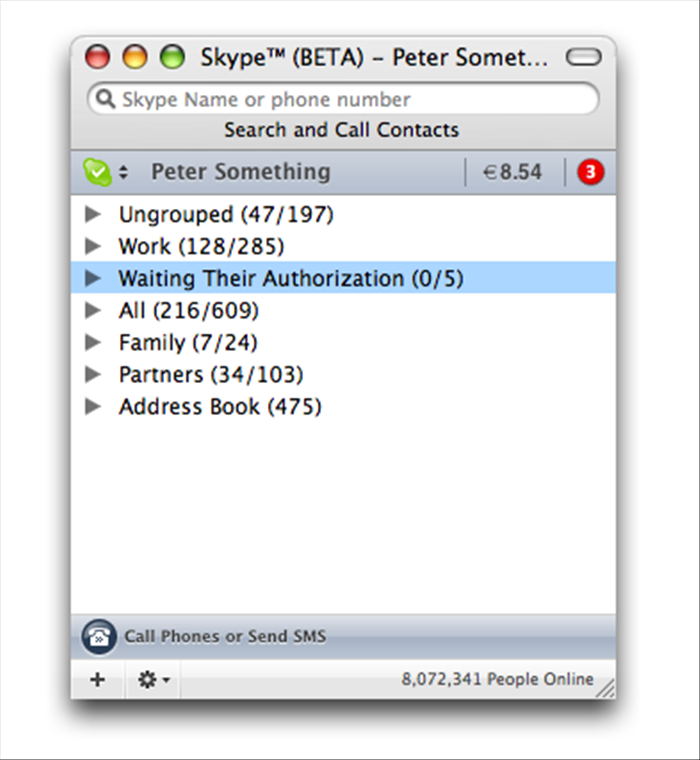Image resolution: width=700 pixels, height=760 pixels.
Task: Click the Search and Call Contacts label
Action: [x=341, y=130]
